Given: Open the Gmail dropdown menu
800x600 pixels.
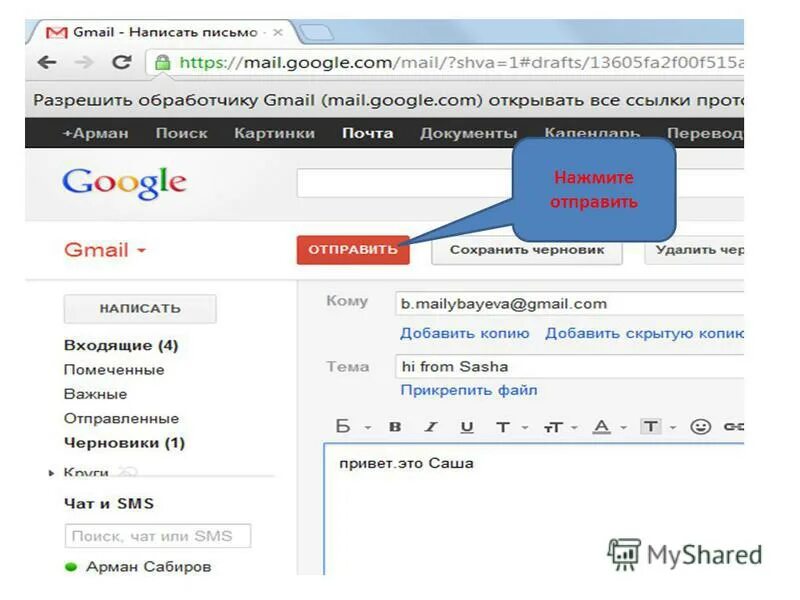Looking at the screenshot, I should click(x=105, y=250).
